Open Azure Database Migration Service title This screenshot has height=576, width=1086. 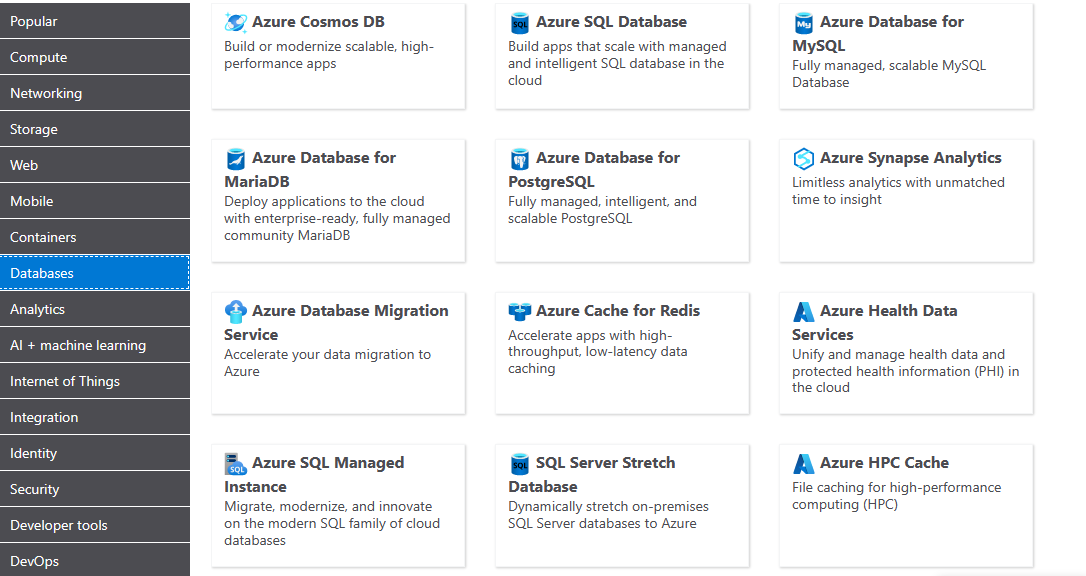[336, 323]
